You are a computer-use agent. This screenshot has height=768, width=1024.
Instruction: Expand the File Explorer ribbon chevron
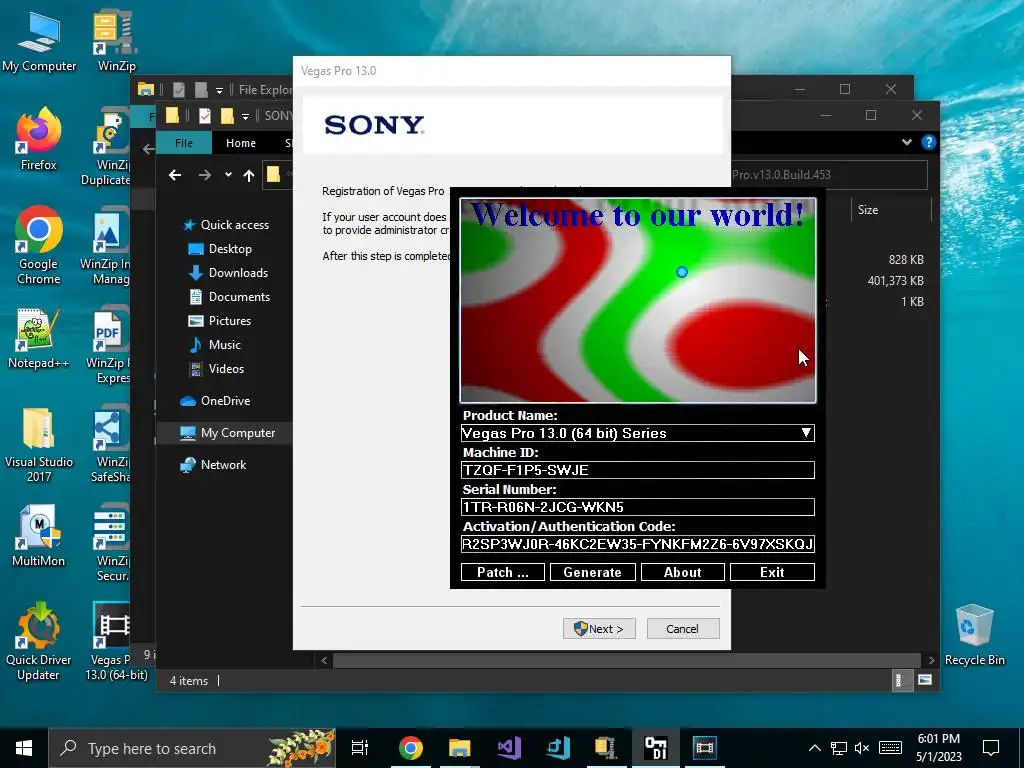click(x=906, y=142)
